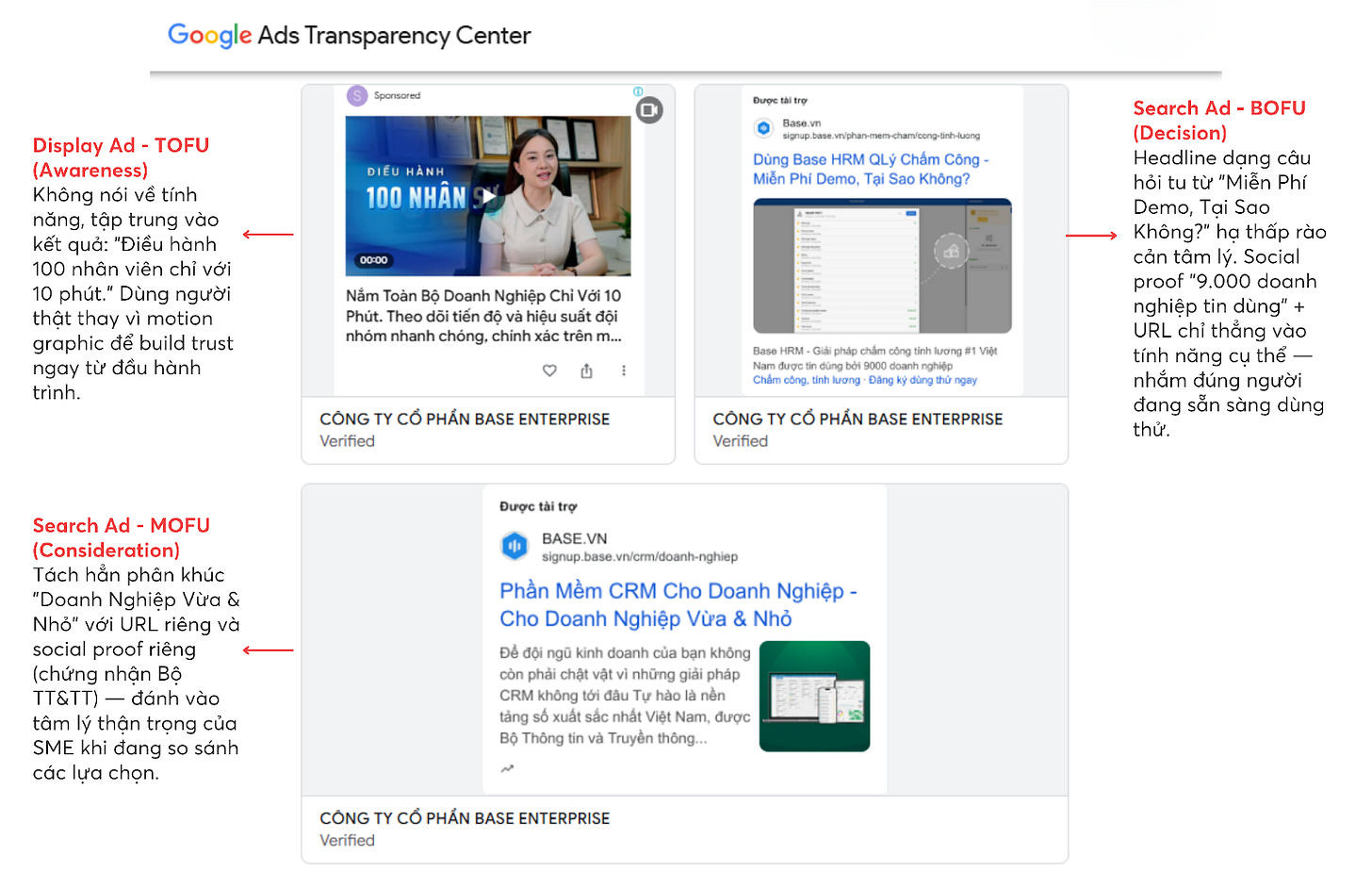The image size is (1372, 872).
Task: Share the video ad via the share icon
Action: tap(586, 370)
